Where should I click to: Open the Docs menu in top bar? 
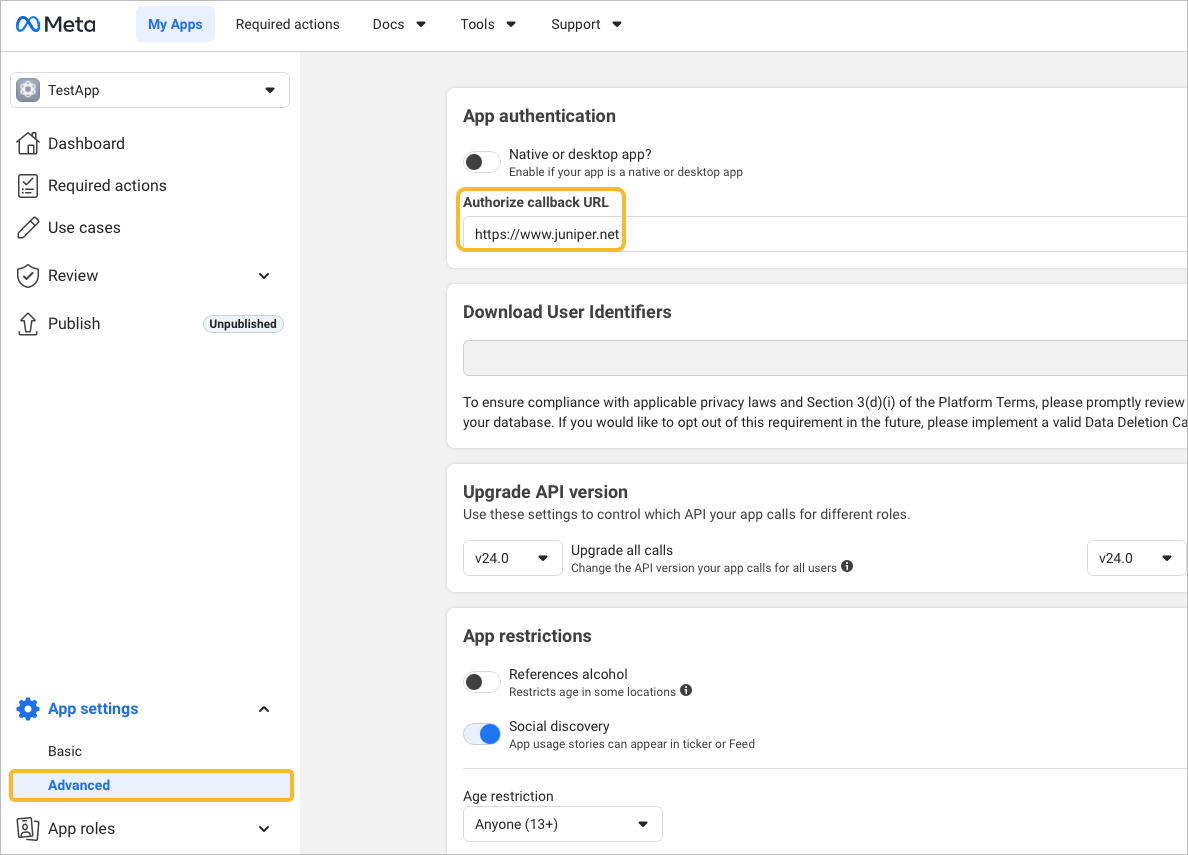pyautogui.click(x=399, y=24)
